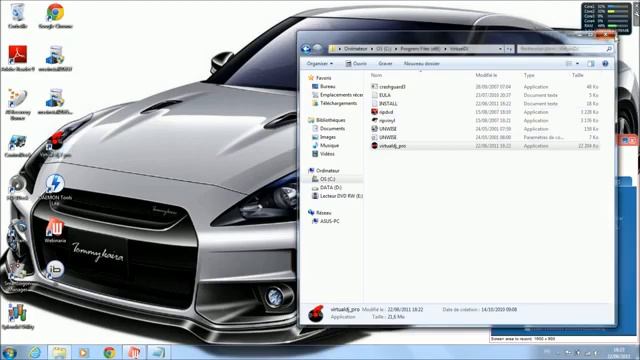640x360 pixels.
Task: Select the DATA (D:) drive
Action: point(331,188)
